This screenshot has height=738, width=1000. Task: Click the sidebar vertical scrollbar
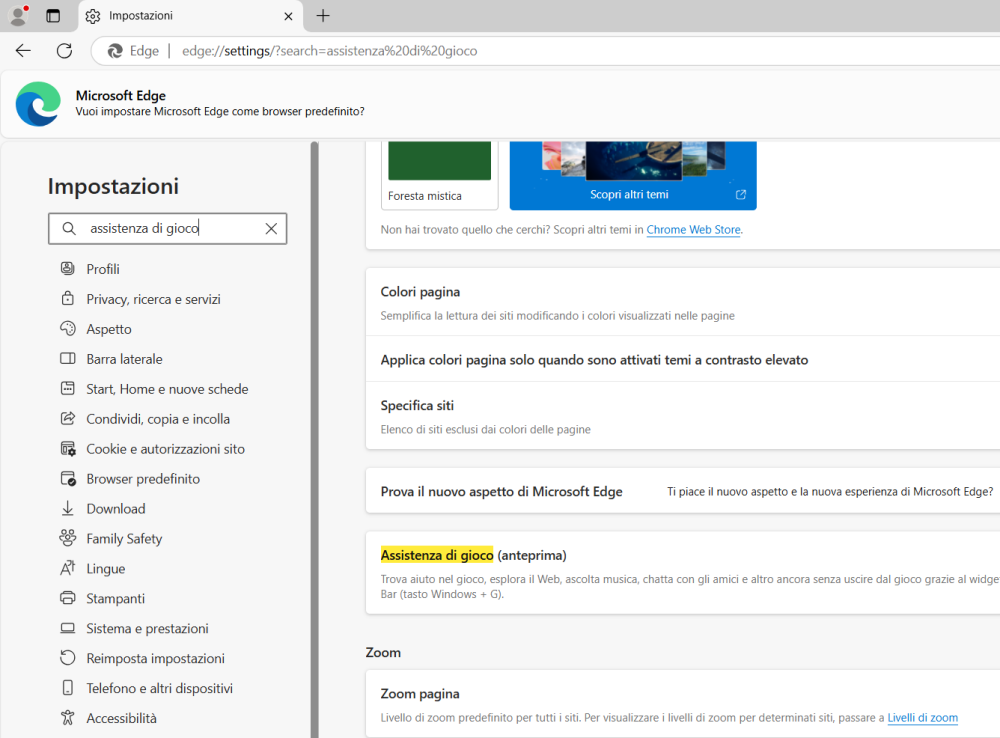(x=314, y=439)
